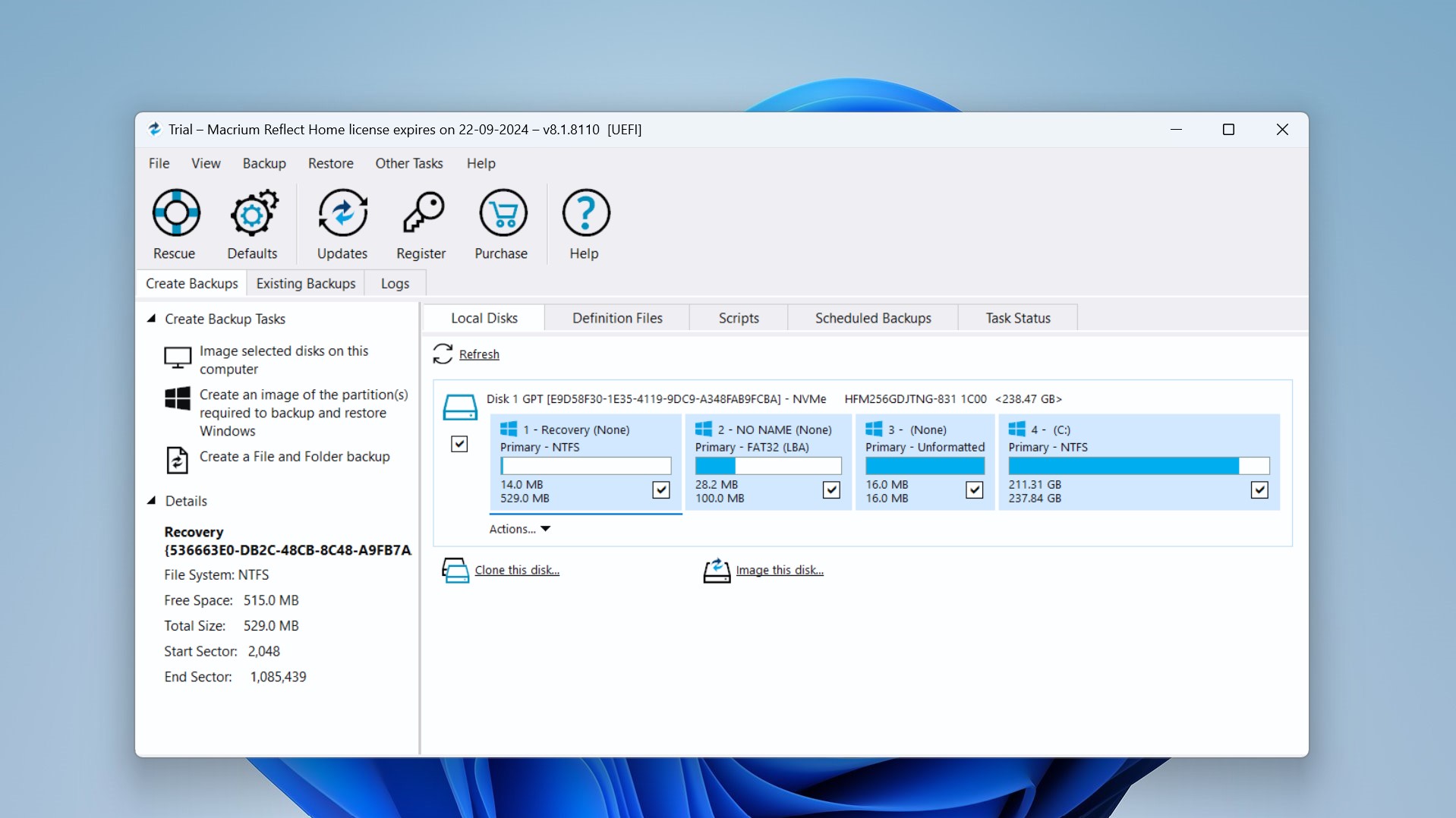
Task: Click the Clone this disk link
Action: (517, 570)
